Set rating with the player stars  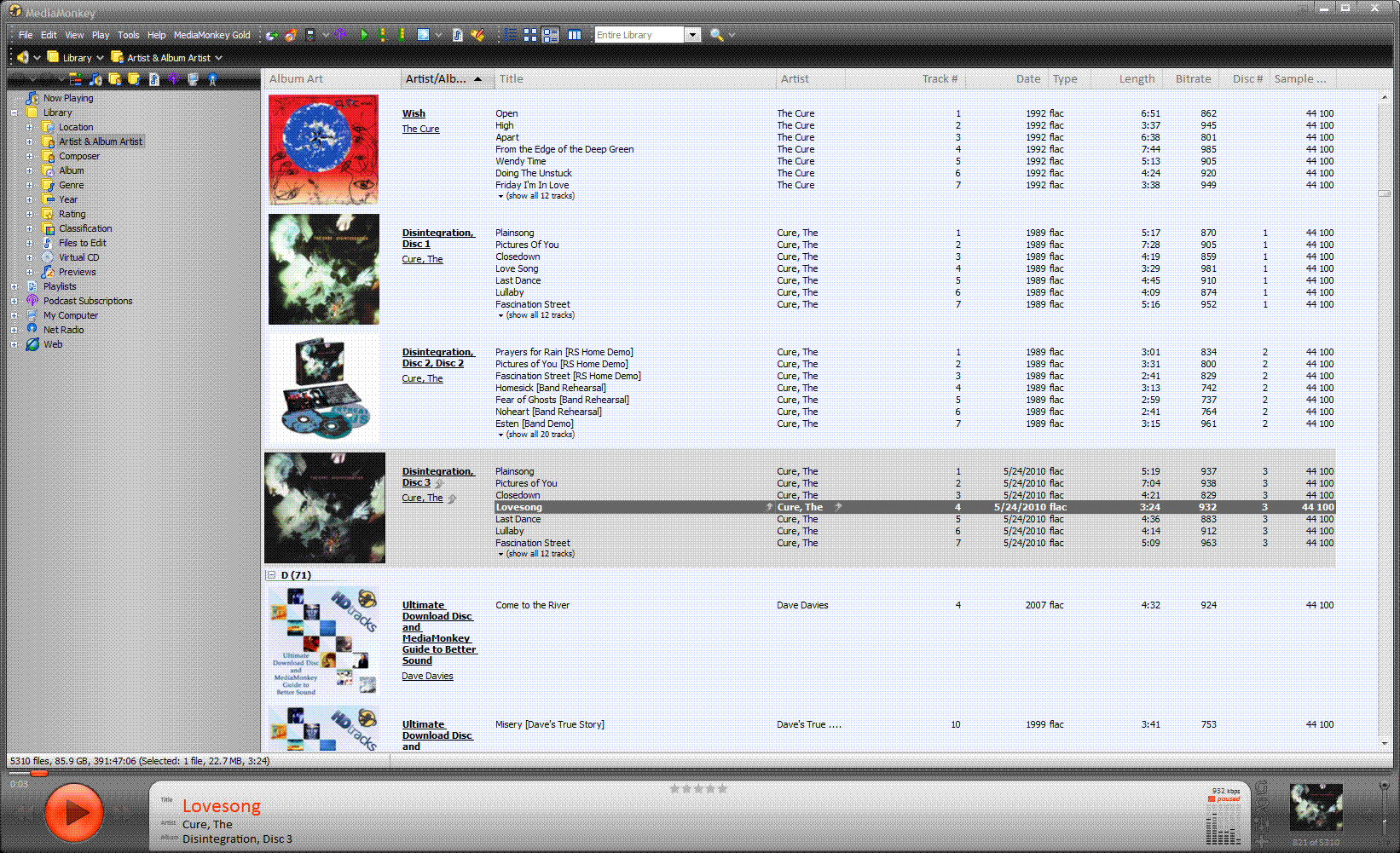(x=698, y=788)
